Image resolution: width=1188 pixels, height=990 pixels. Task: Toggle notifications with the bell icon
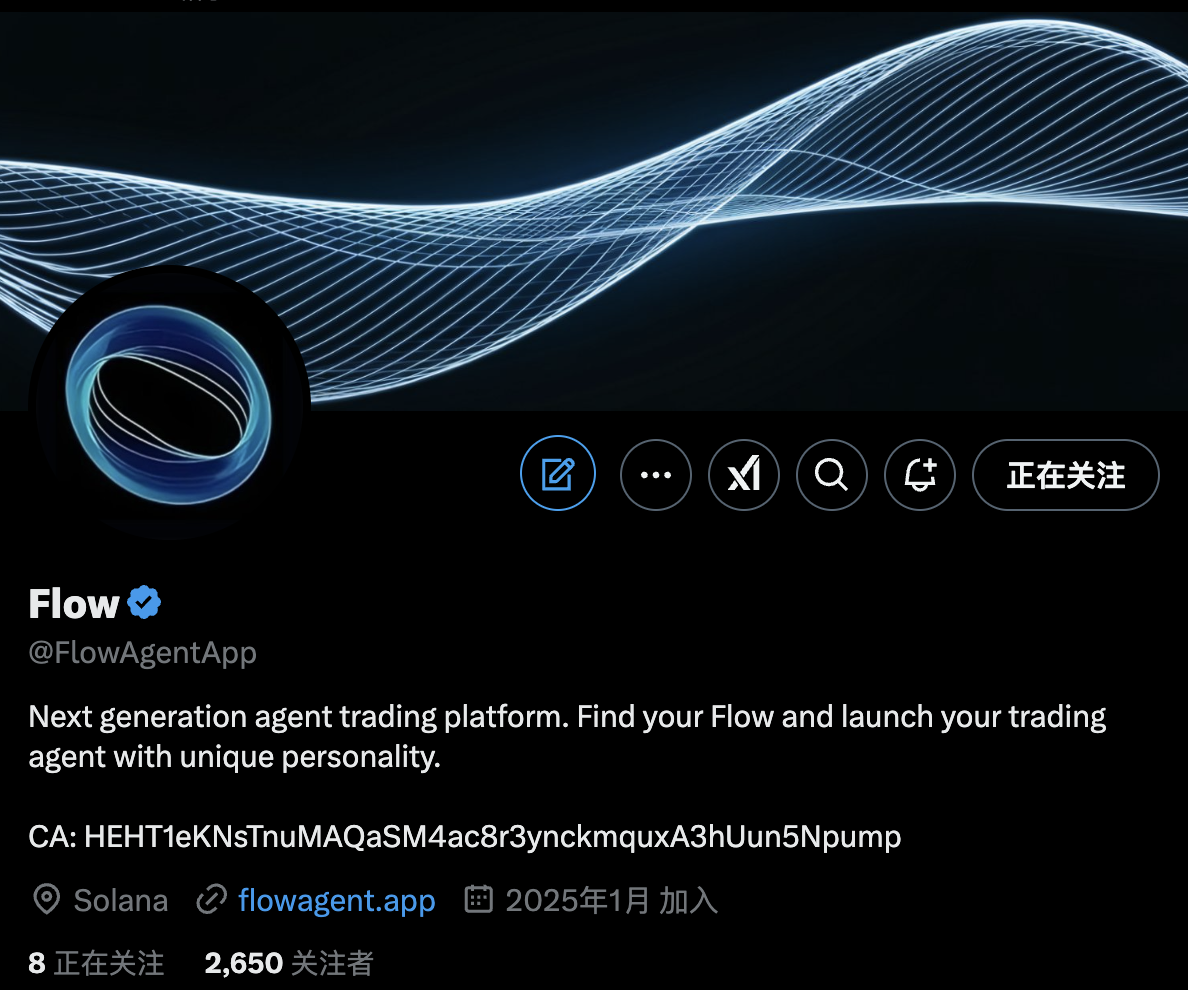[920, 475]
